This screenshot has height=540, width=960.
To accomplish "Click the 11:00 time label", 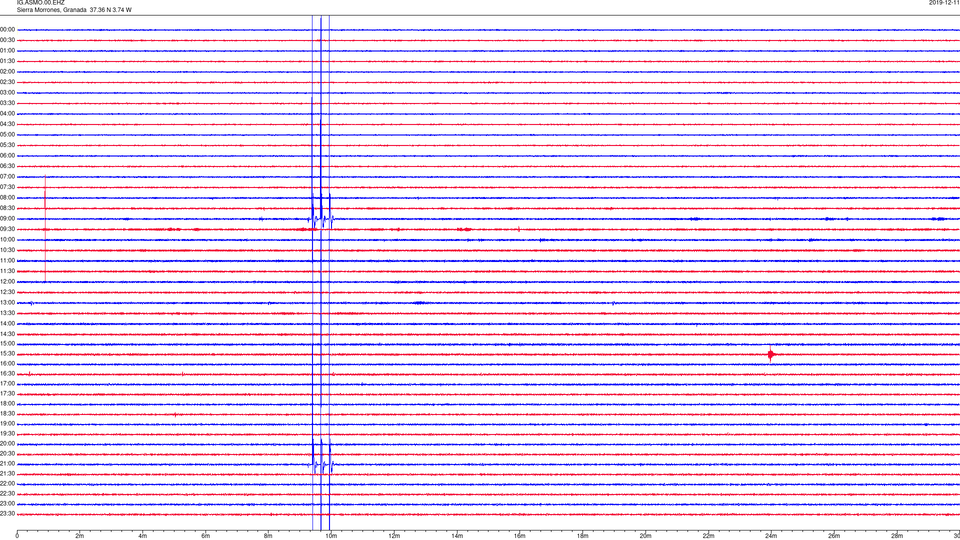I will coord(7,261).
